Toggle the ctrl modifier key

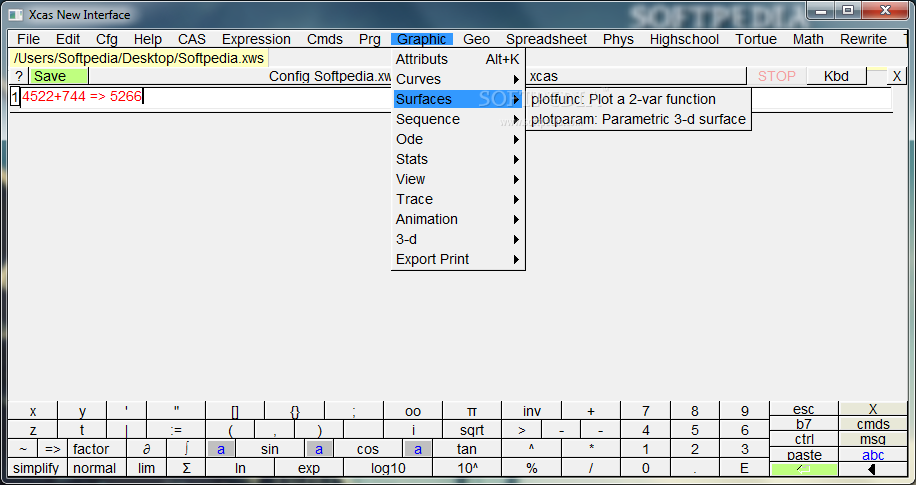coord(804,439)
